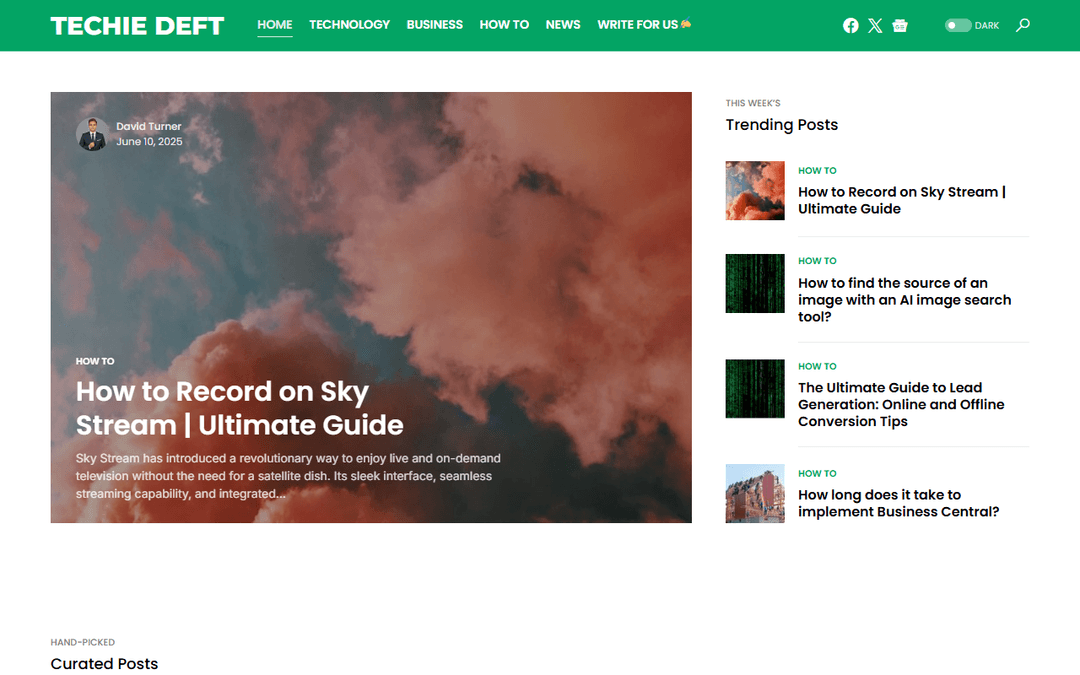This screenshot has height=675, width=1080.
Task: Open thumbnail for Business Central post
Action: coord(755,493)
